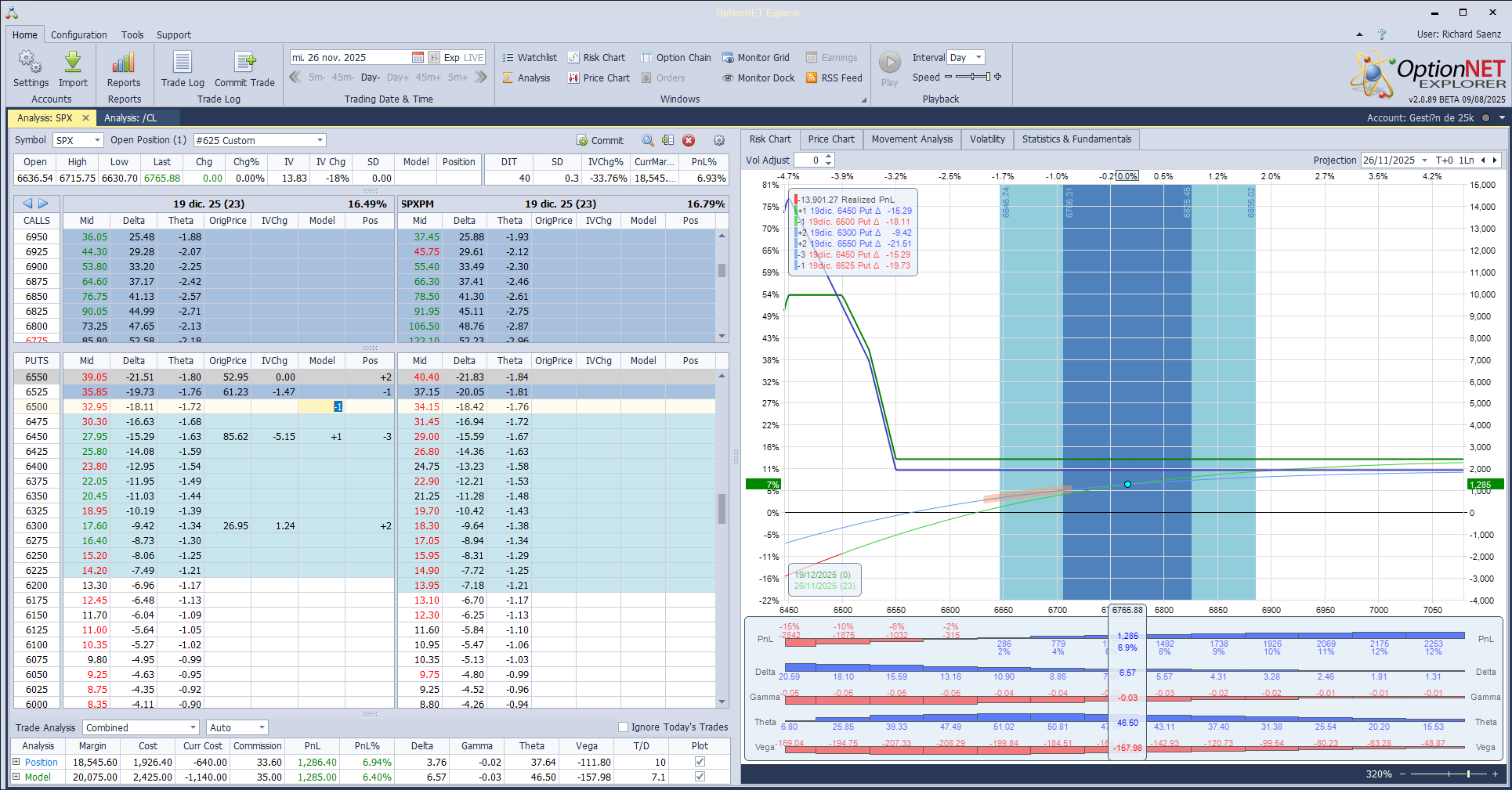Go to previous expiration with left triangle
This screenshot has height=790, width=1512.
pyautogui.click(x=27, y=204)
